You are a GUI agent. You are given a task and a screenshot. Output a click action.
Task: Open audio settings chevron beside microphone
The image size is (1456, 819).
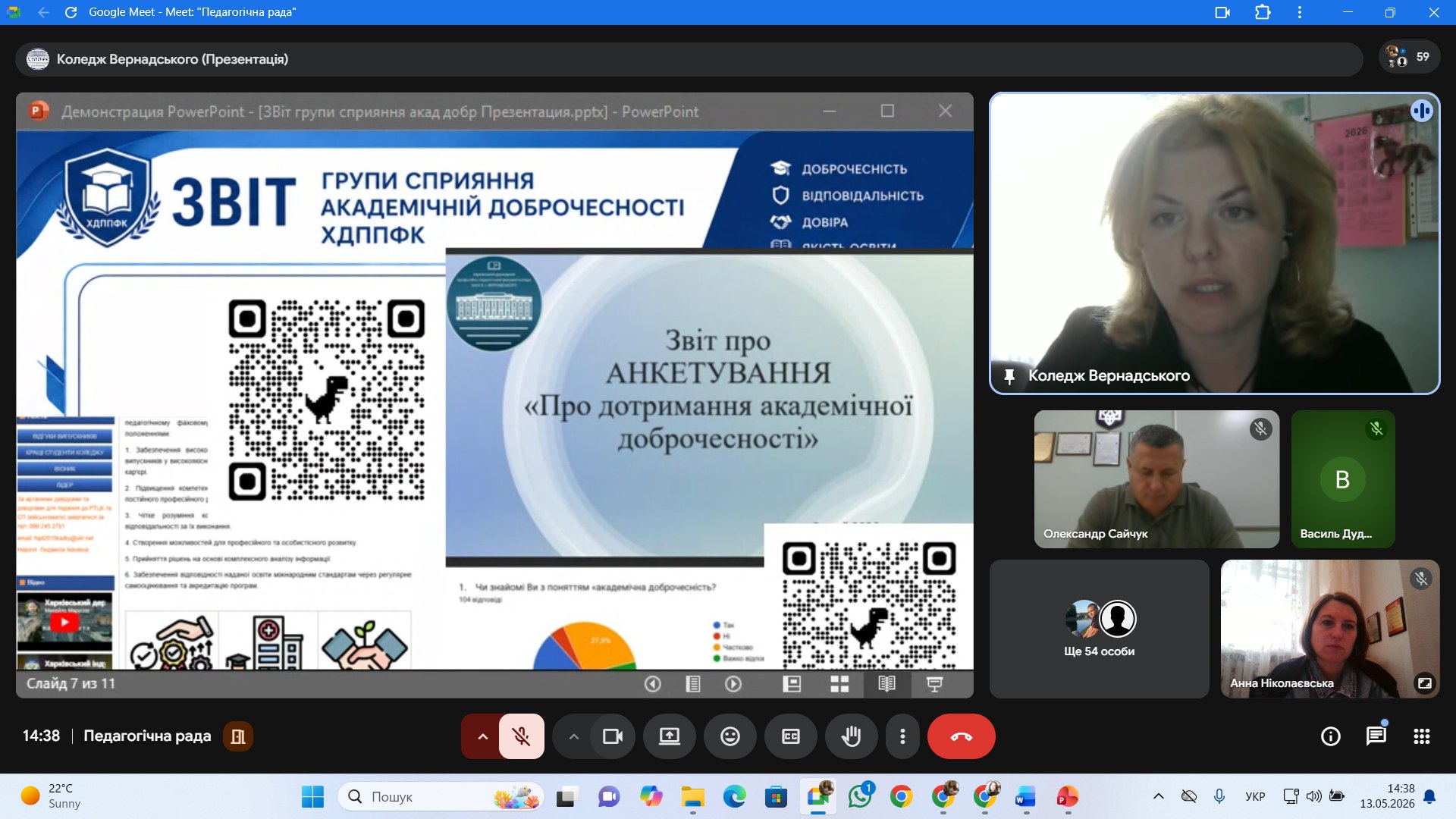pos(482,736)
